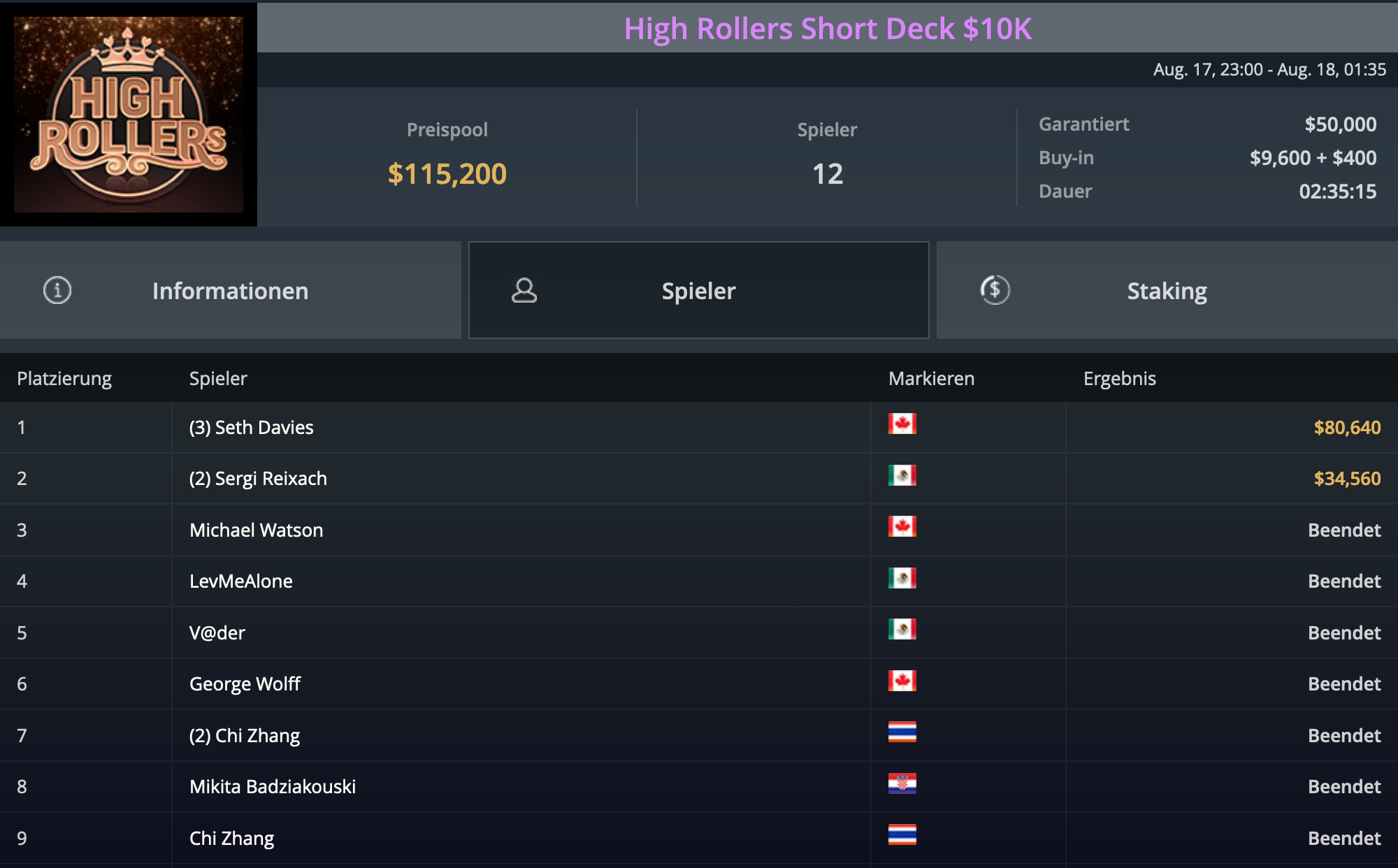
Task: Click Sergi Reixach's flag marker
Action: (x=902, y=476)
